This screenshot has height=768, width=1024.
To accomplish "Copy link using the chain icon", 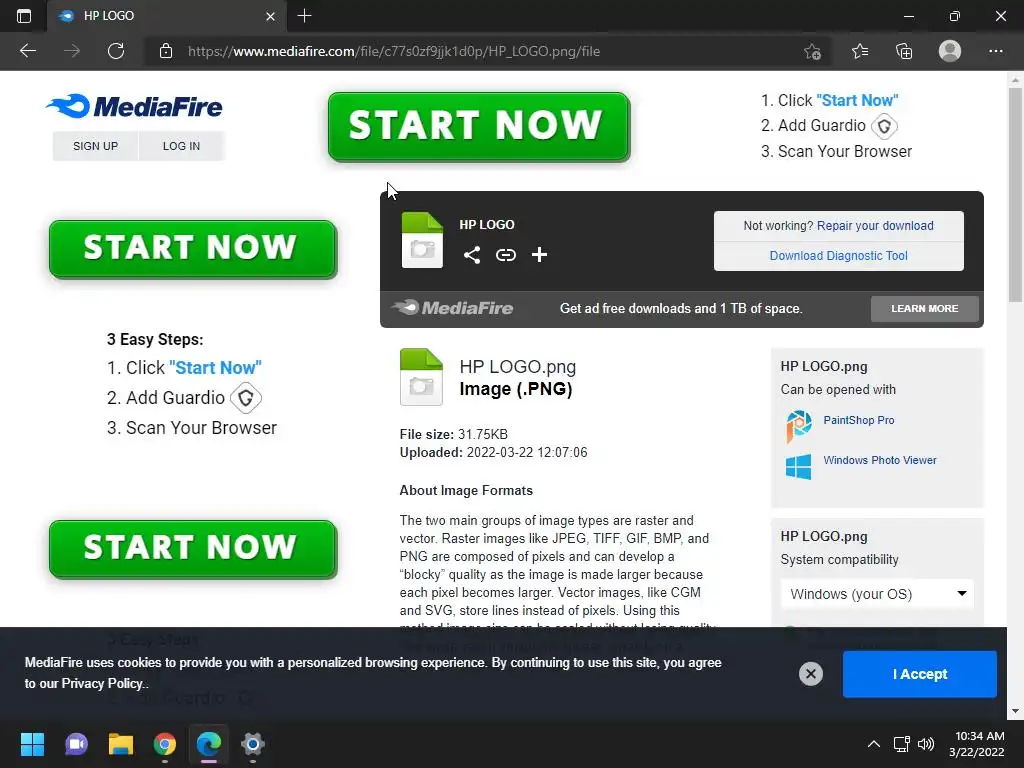I will [505, 255].
